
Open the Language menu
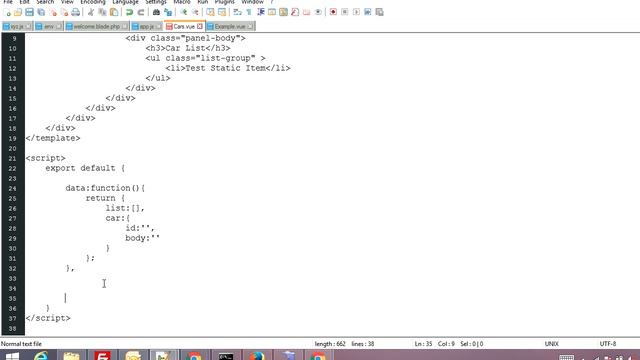(x=125, y=2)
